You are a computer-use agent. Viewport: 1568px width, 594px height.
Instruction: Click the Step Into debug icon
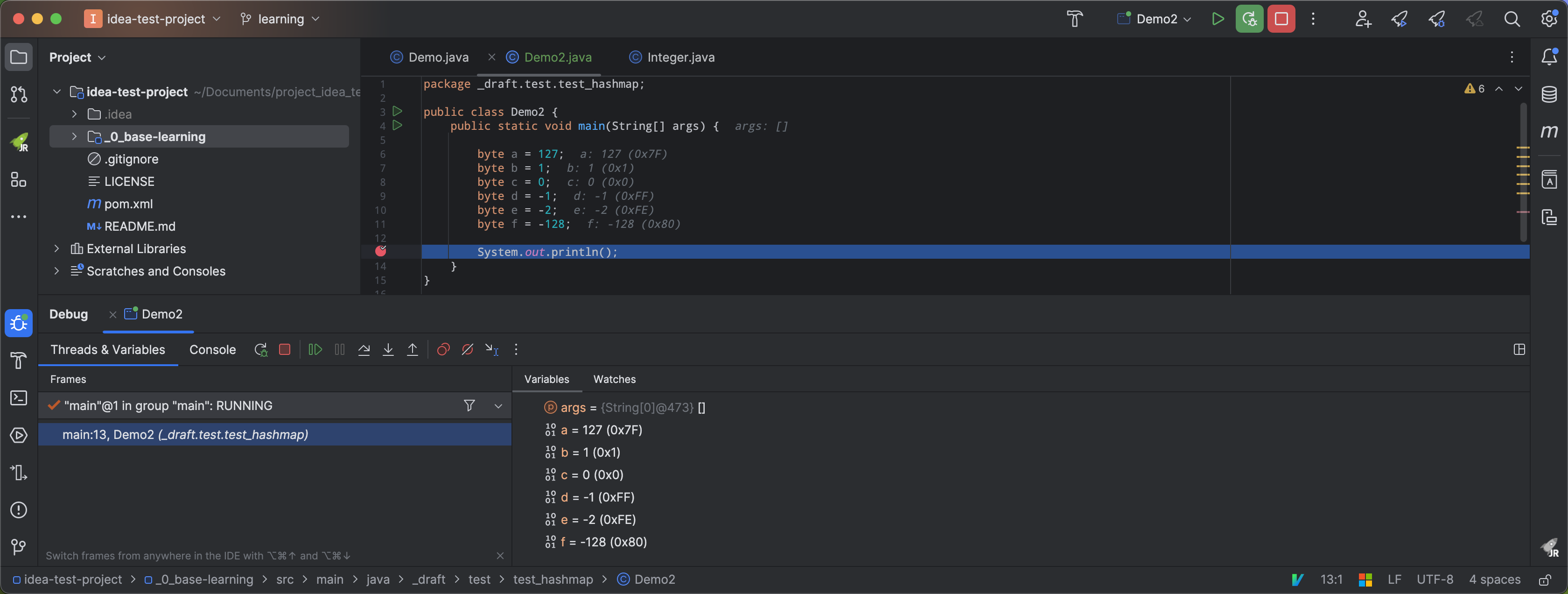click(x=388, y=350)
